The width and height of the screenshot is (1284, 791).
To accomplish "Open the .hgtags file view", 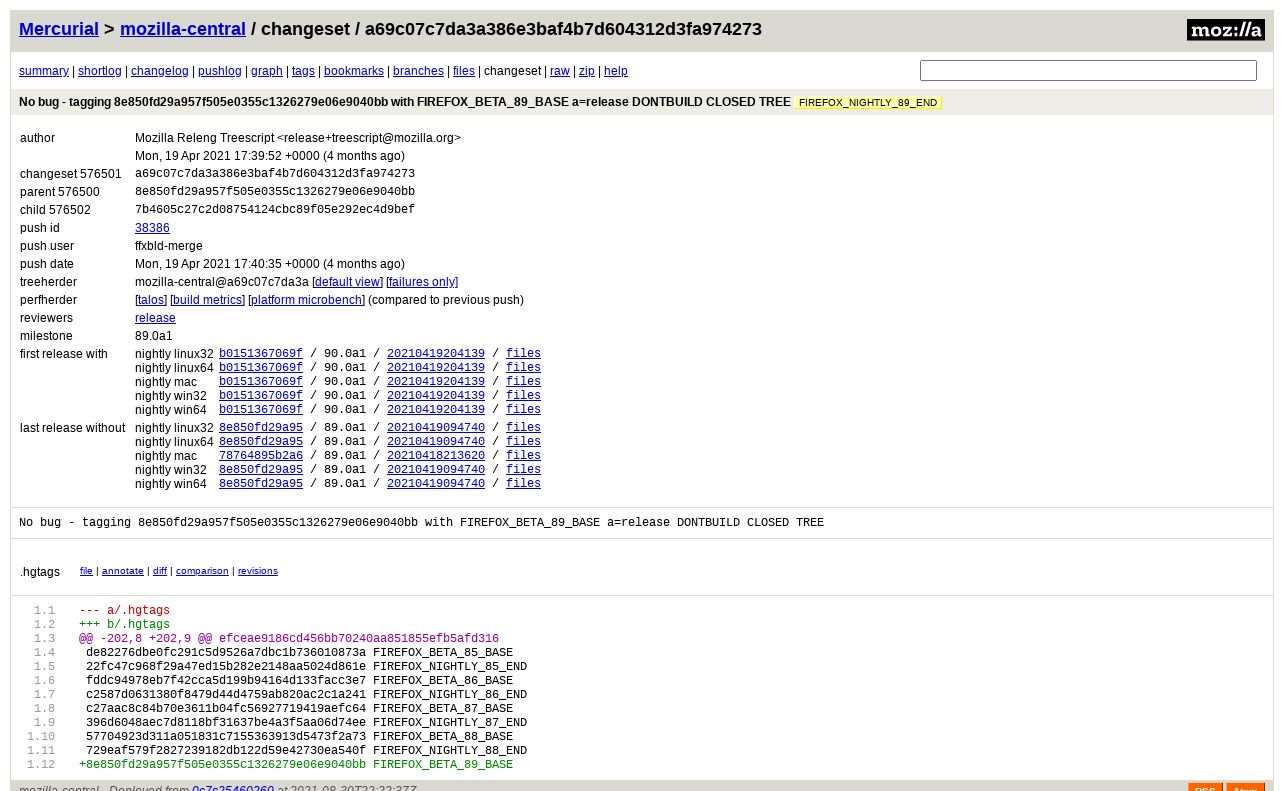I will pos(86,571).
